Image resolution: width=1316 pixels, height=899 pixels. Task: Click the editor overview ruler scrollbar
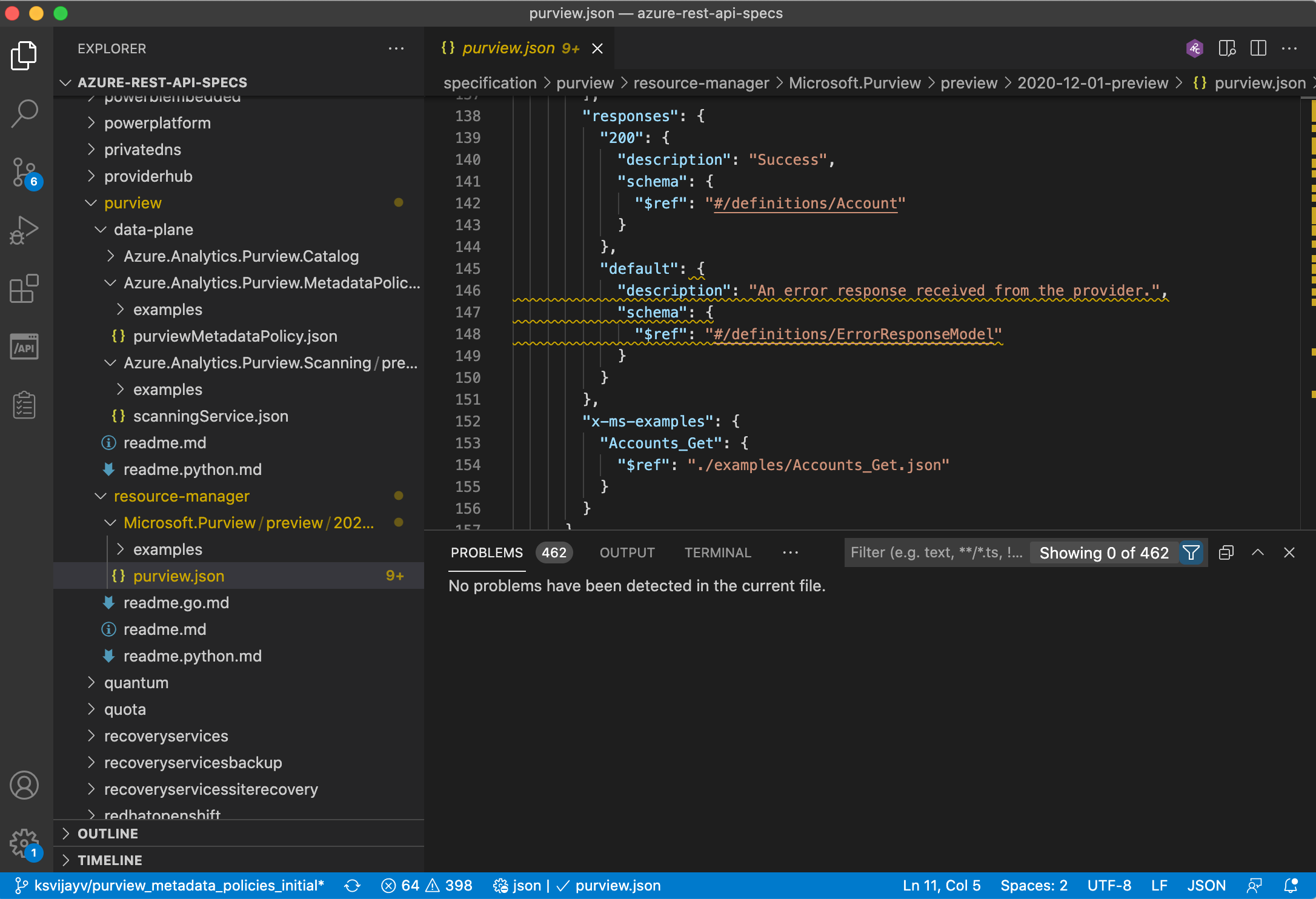tap(1308, 312)
